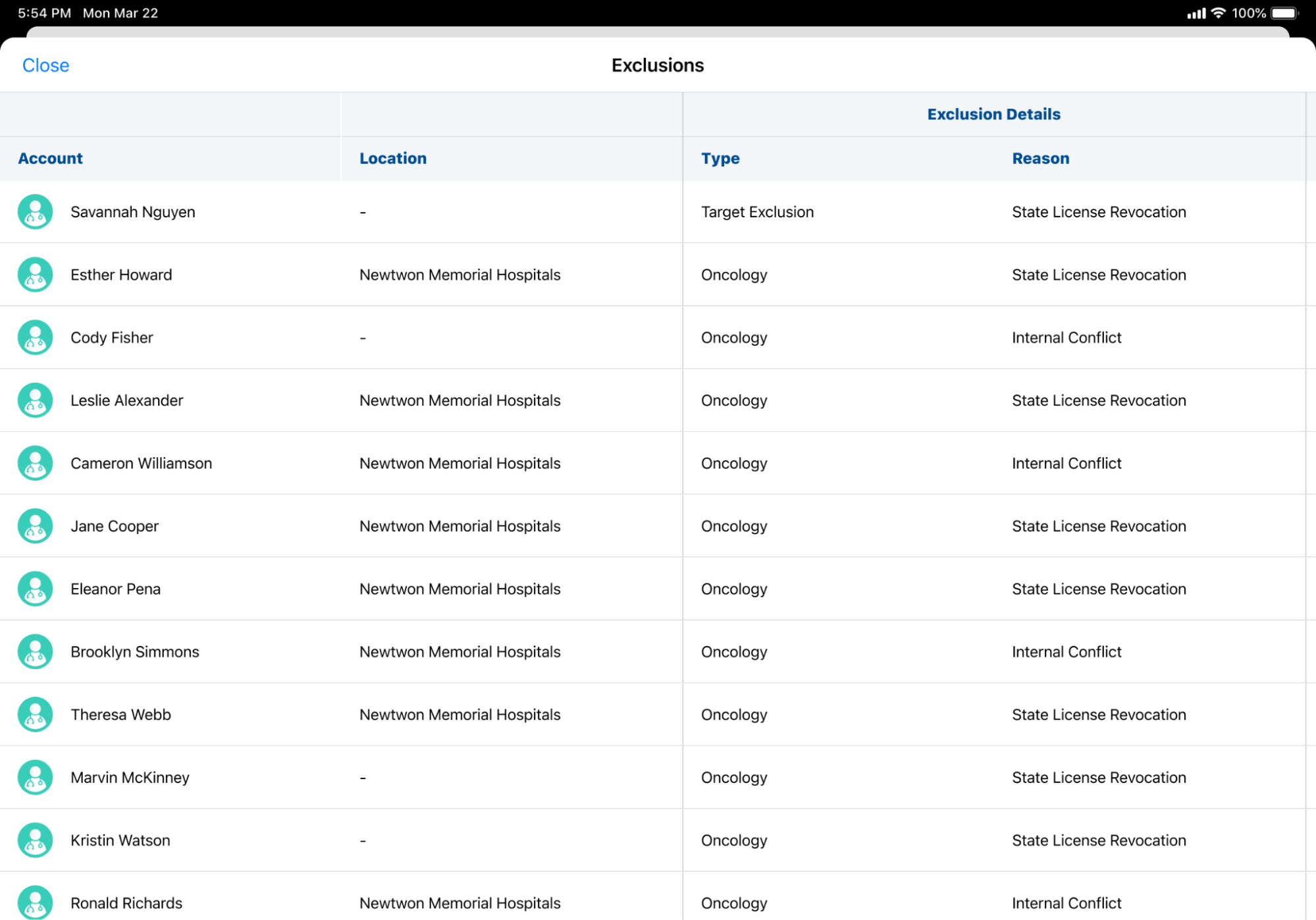1316x920 pixels.
Task: Click the Type column header
Action: click(720, 158)
